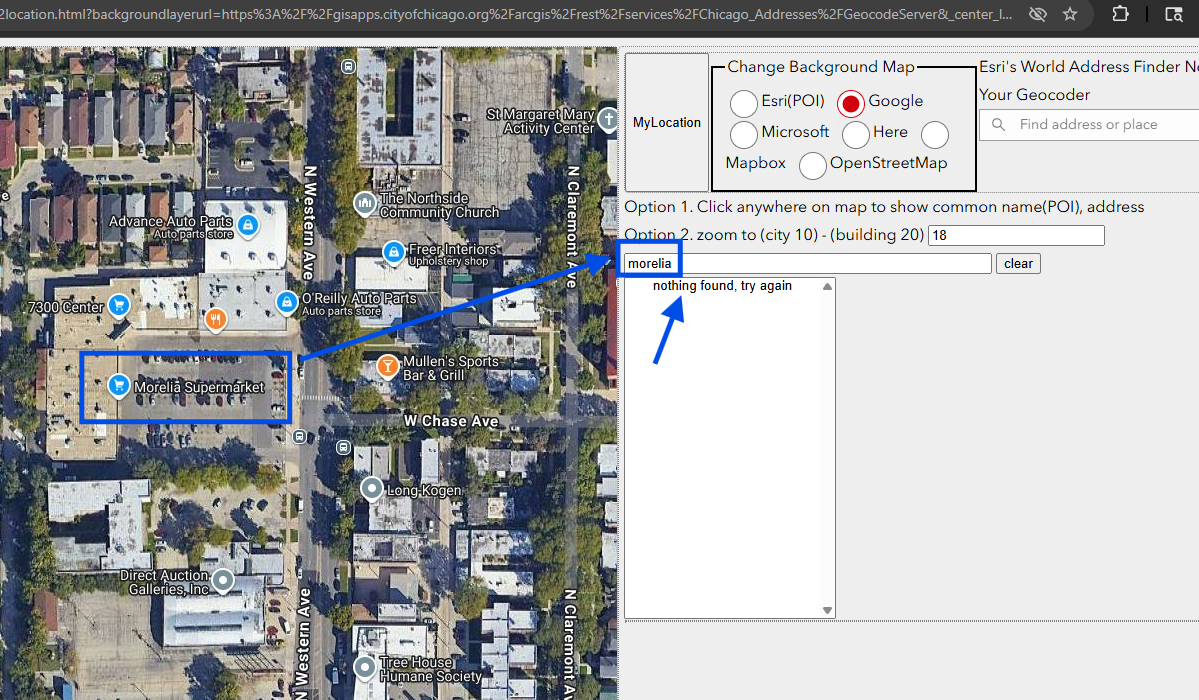Image resolution: width=1199 pixels, height=700 pixels.
Task: Click the MyLocation button
Action: [667, 122]
